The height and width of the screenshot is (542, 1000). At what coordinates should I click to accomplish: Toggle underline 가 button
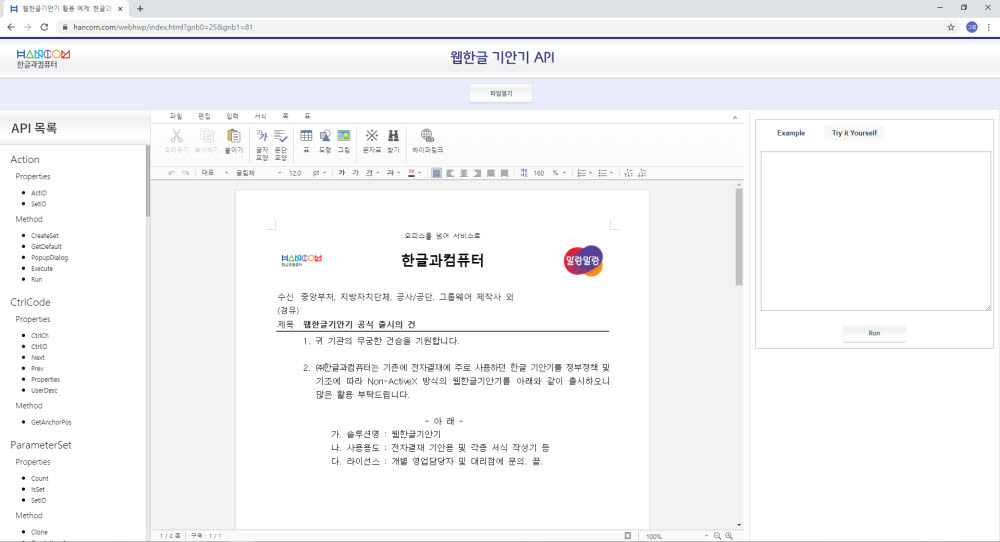(x=369, y=173)
